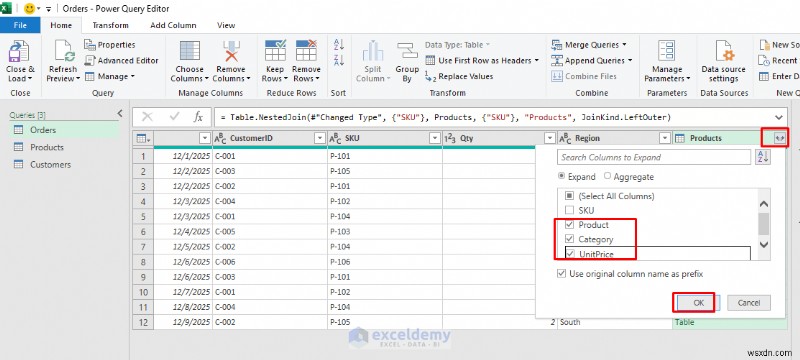800x360 pixels.
Task: Open the Region column filter dropdown
Action: [x=664, y=138]
